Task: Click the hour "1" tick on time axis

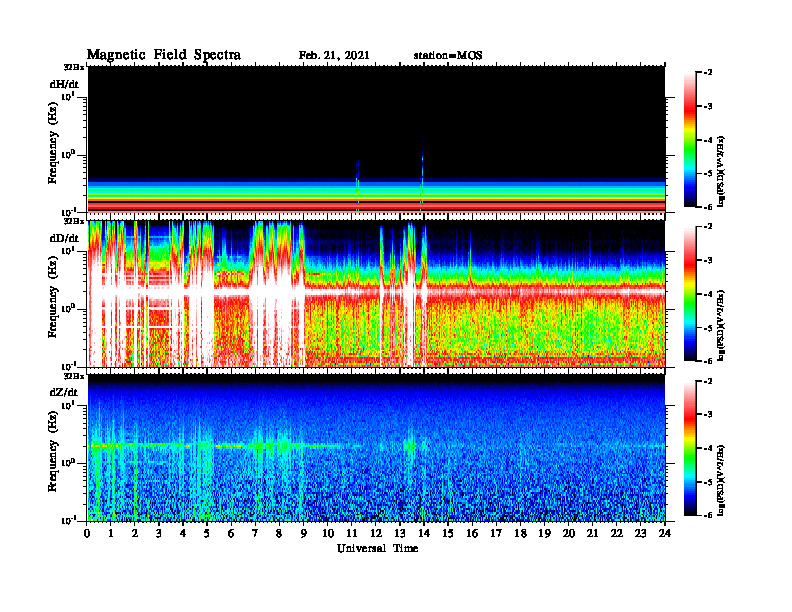Action: (111, 534)
